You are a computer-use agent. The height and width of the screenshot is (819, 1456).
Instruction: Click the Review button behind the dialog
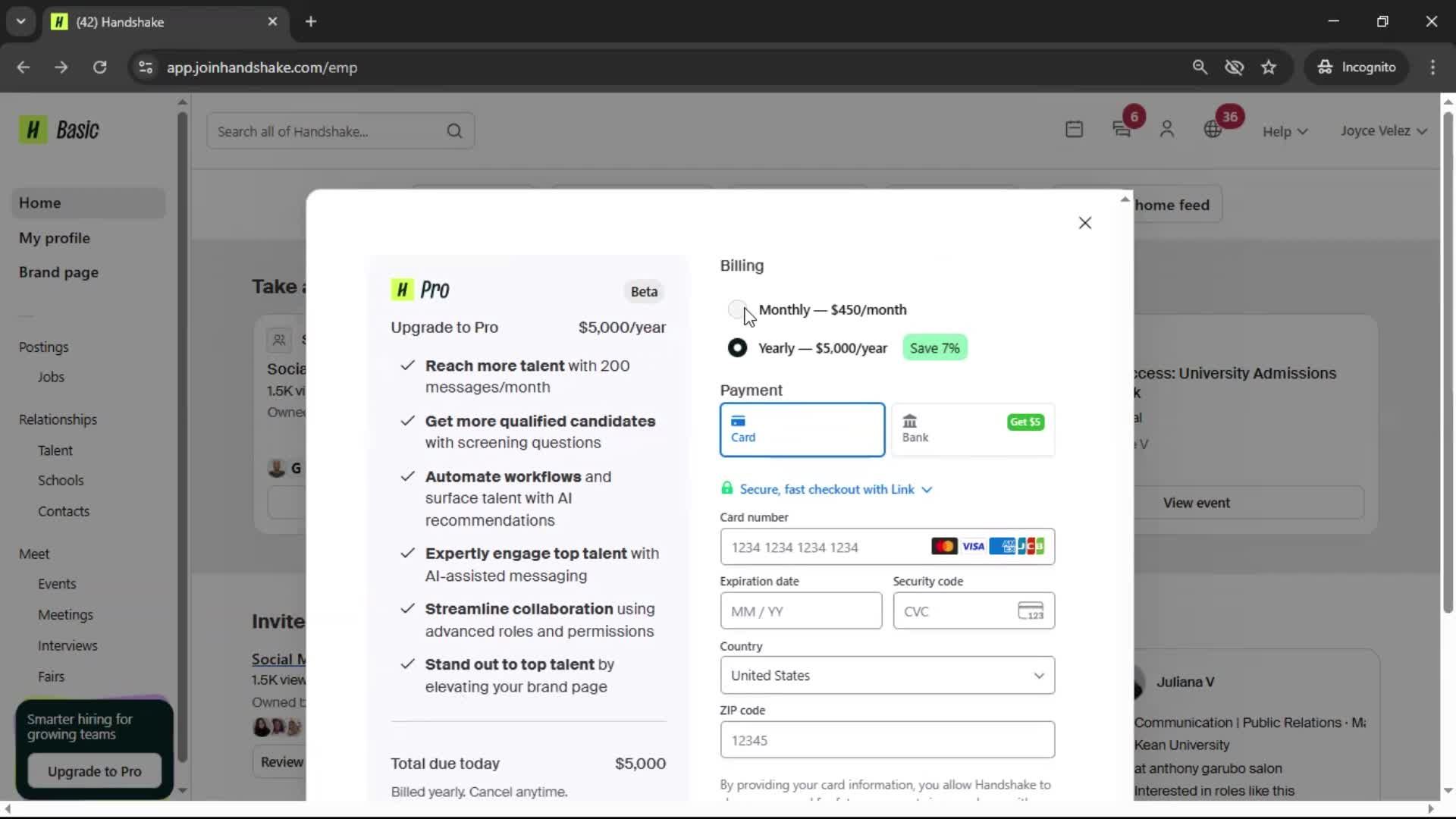[x=281, y=762]
